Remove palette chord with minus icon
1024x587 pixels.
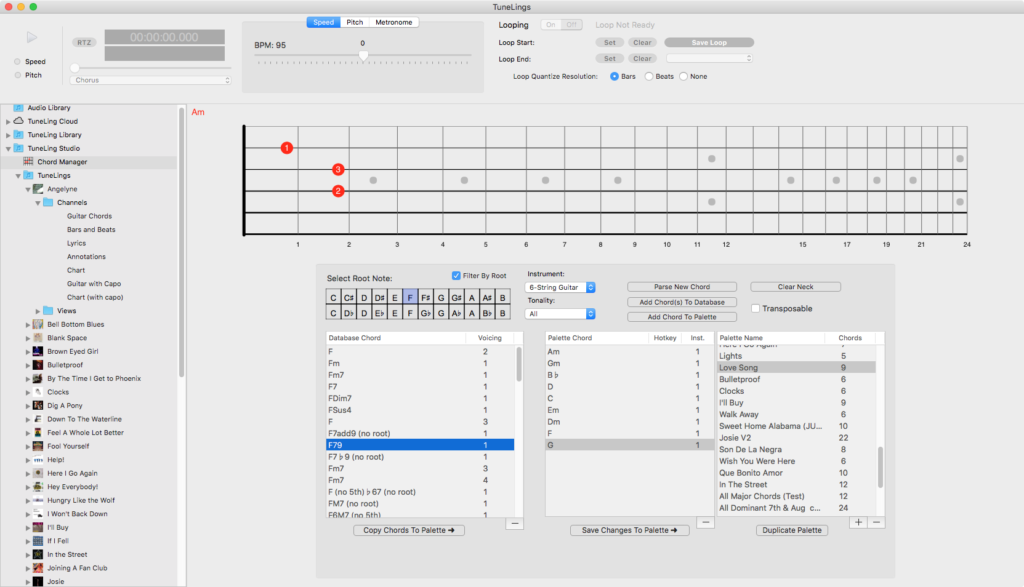click(705, 522)
